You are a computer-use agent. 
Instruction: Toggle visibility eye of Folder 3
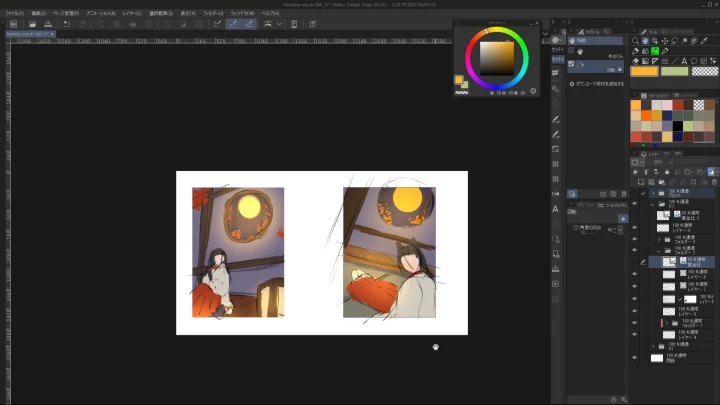(x=634, y=239)
